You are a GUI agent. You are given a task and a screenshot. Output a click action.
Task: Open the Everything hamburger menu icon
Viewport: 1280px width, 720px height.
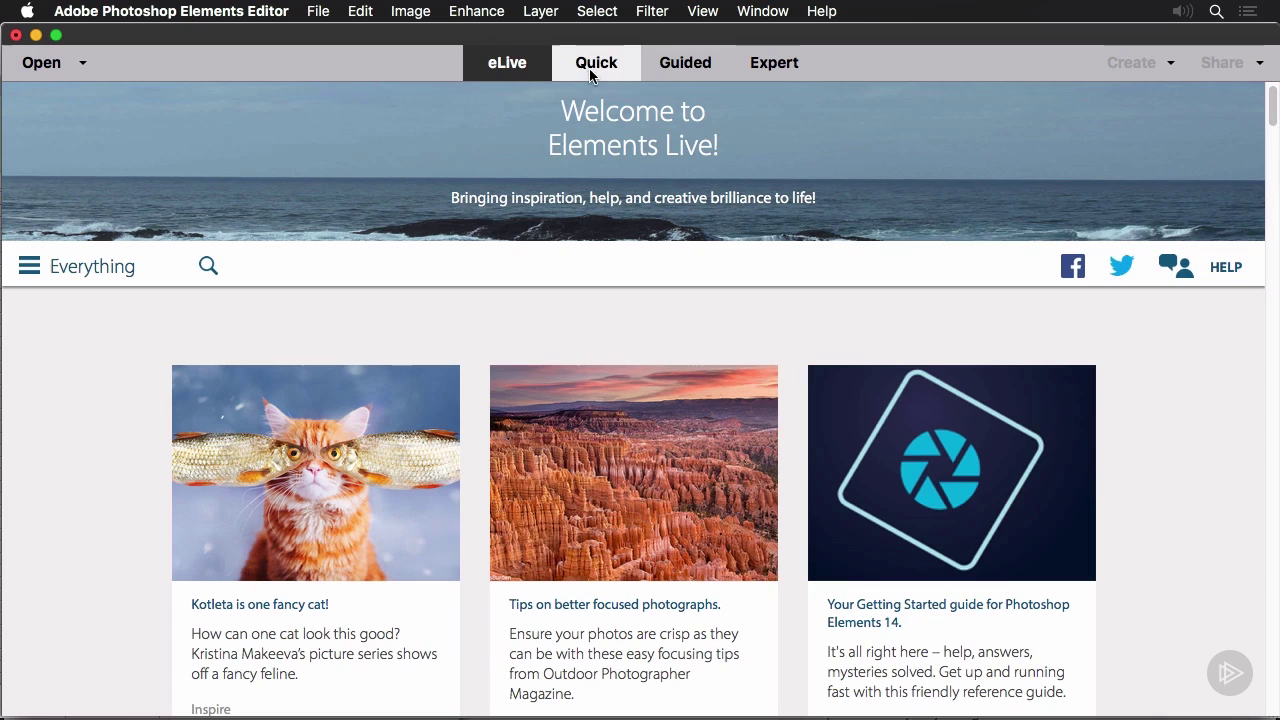point(29,266)
